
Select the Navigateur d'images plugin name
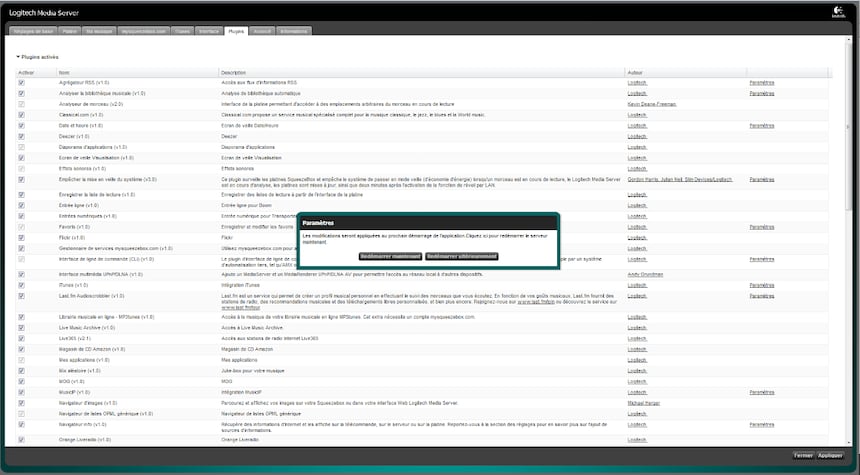click(88, 403)
